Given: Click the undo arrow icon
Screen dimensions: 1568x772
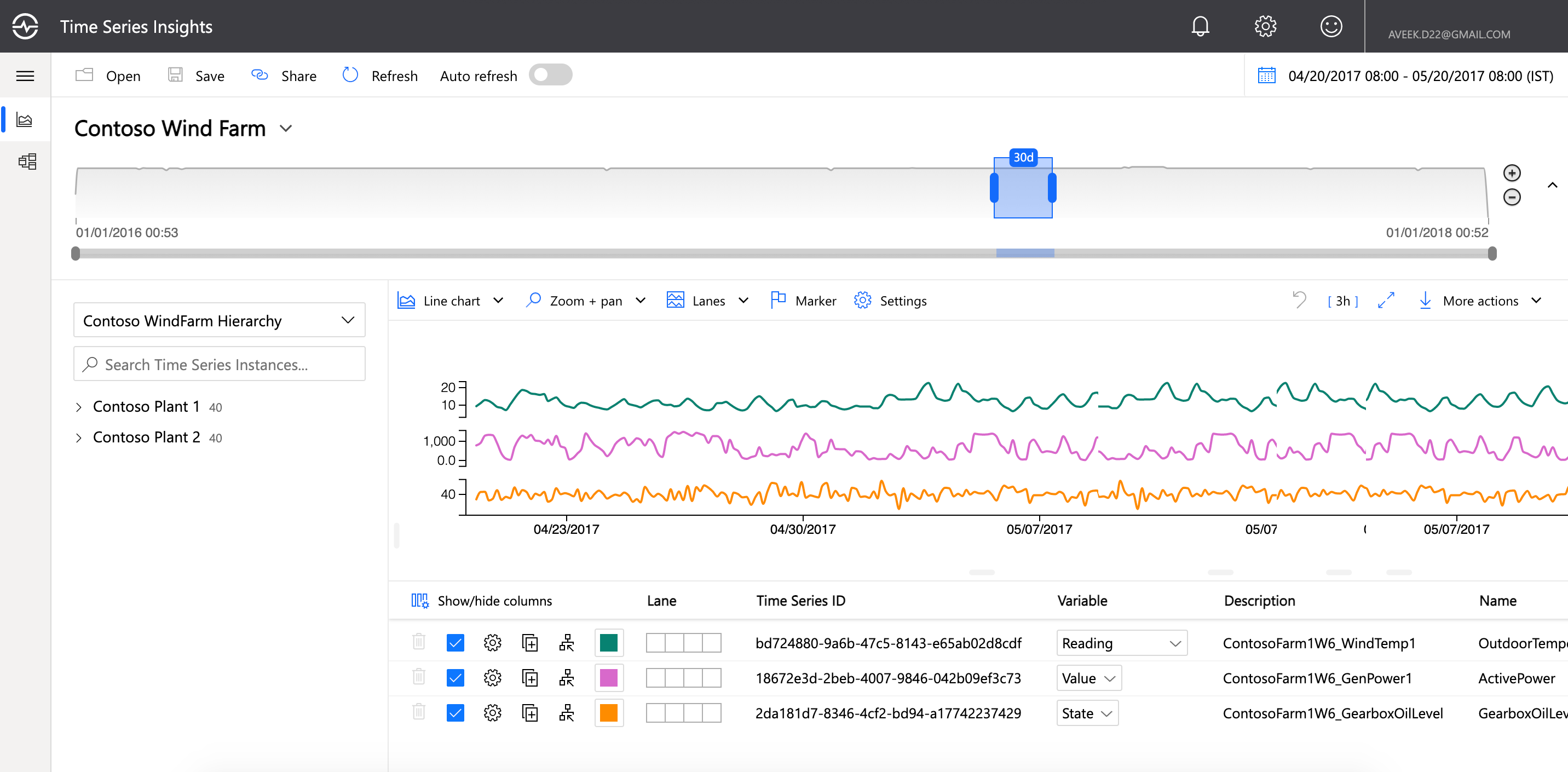Looking at the screenshot, I should click(x=1299, y=300).
